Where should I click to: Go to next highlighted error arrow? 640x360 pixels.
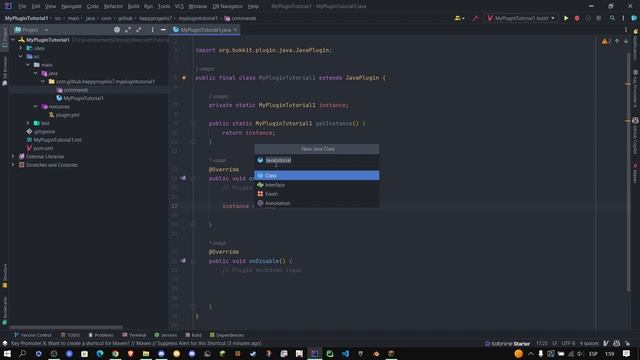coord(626,41)
